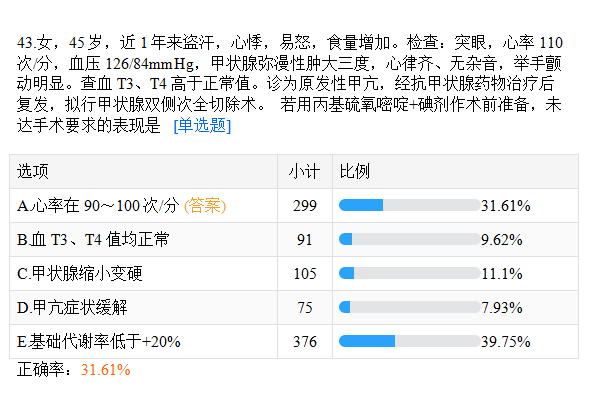Click the [单选题] link
Viewport: 591px width, 397px height.
(x=202, y=126)
